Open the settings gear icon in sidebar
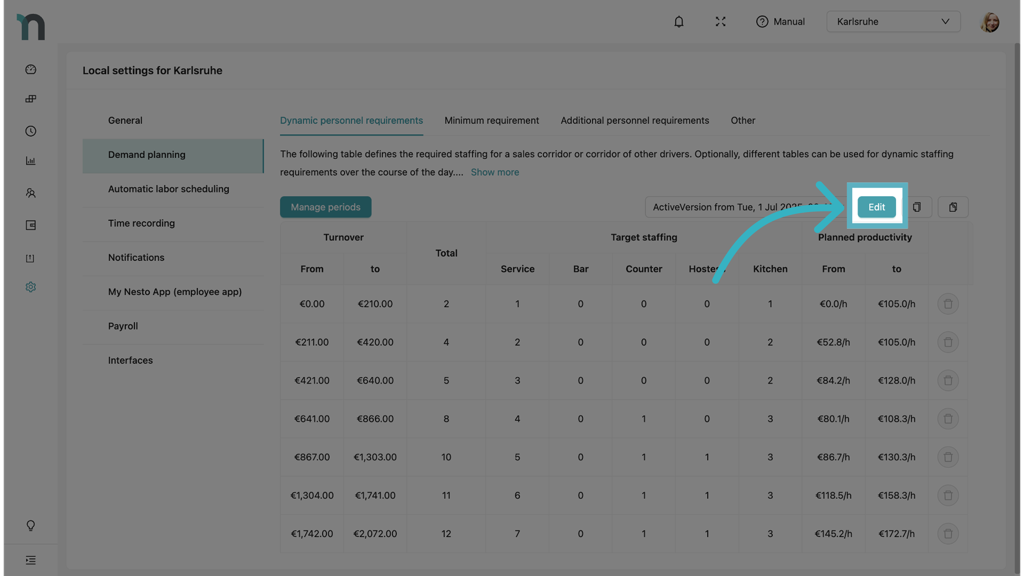Image resolution: width=1024 pixels, height=576 pixels. pos(31,287)
